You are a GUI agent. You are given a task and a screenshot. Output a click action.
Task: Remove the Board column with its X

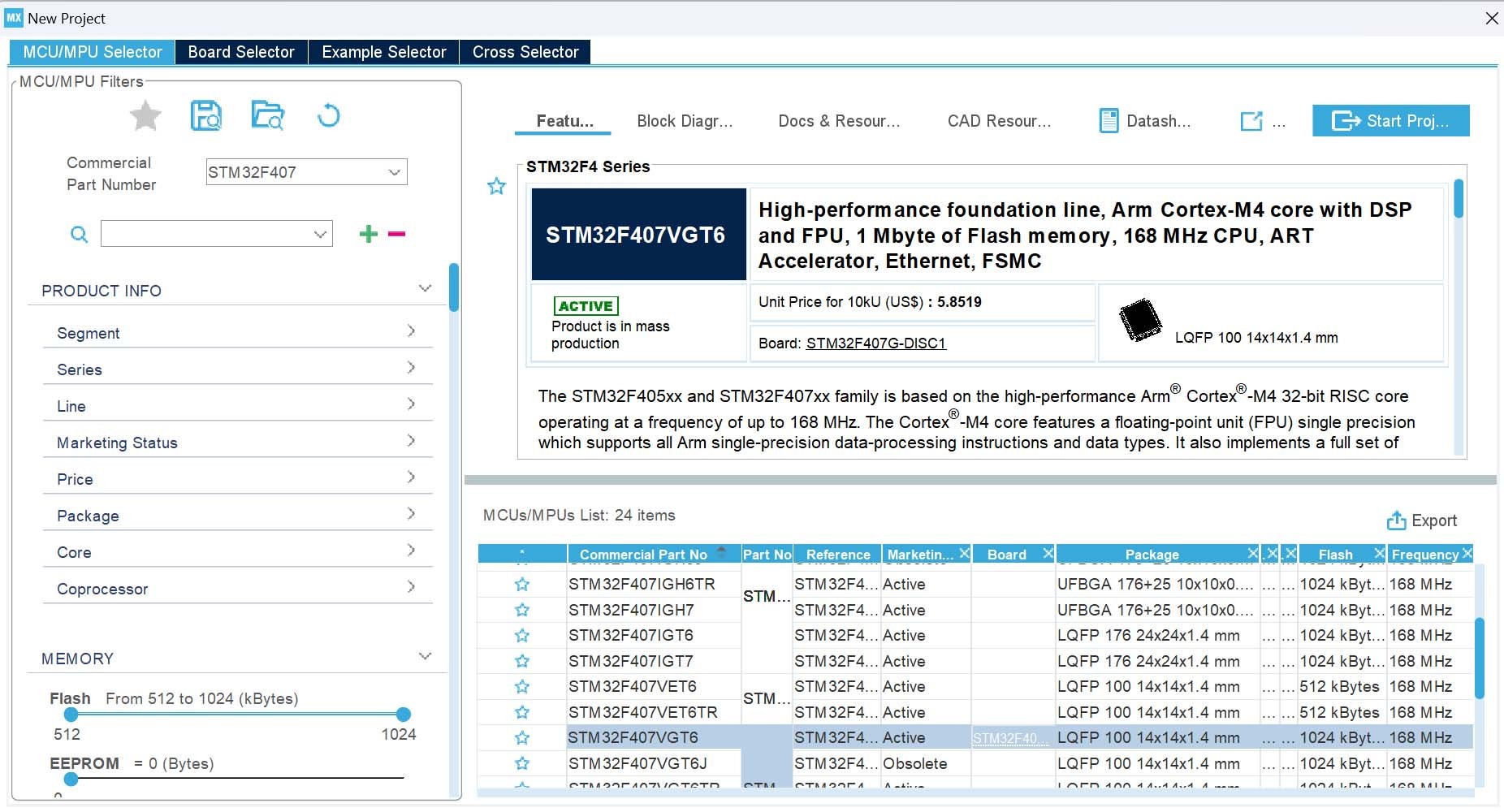[x=1048, y=553]
